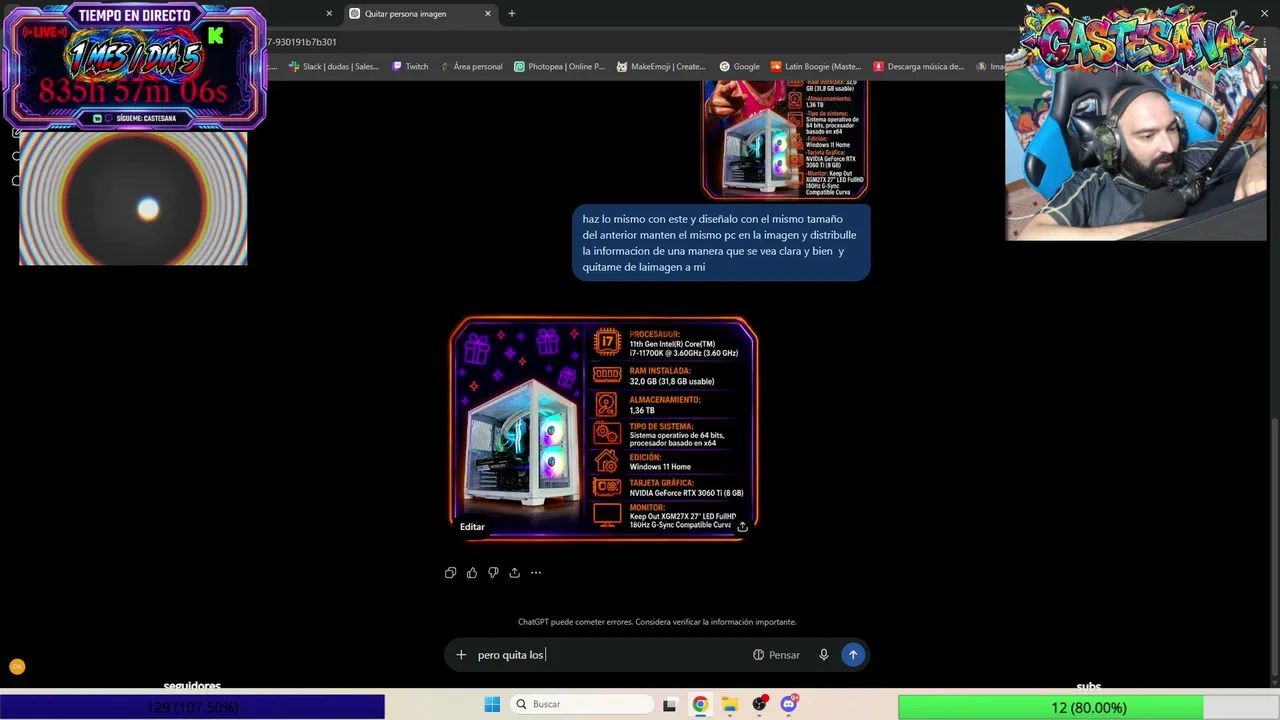Close the browser tab left of 'Quitar persona imagen'
Image resolution: width=1280 pixels, height=720 pixels.
pos(329,14)
